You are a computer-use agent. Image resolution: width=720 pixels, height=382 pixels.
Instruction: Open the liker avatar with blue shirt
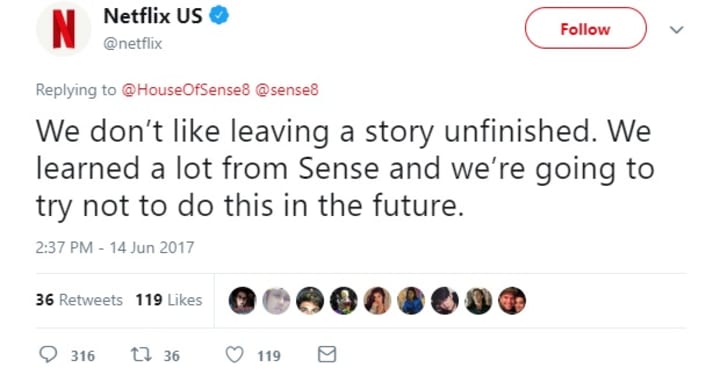tap(411, 301)
